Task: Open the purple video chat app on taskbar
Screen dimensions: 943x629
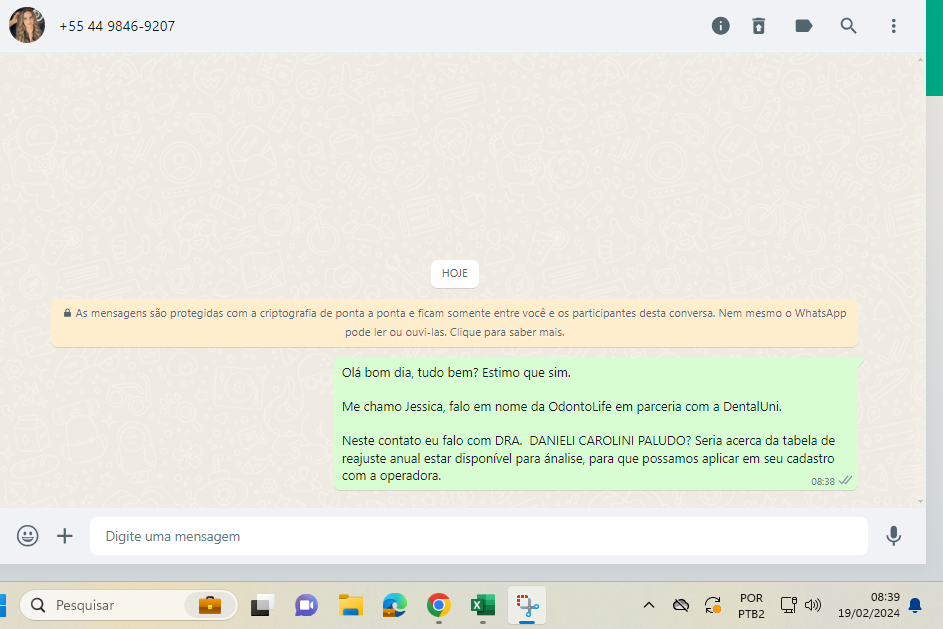Action: (306, 605)
